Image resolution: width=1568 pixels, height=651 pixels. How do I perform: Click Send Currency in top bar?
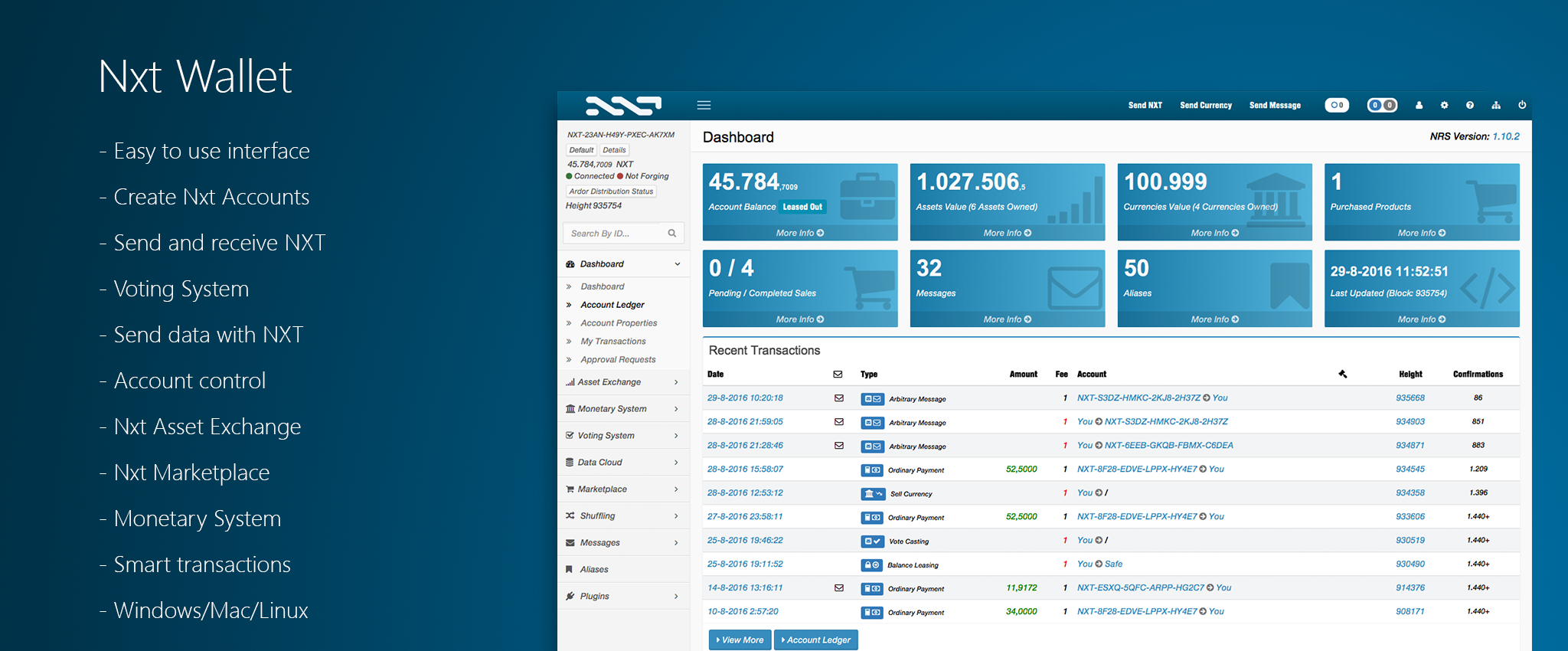[1206, 105]
